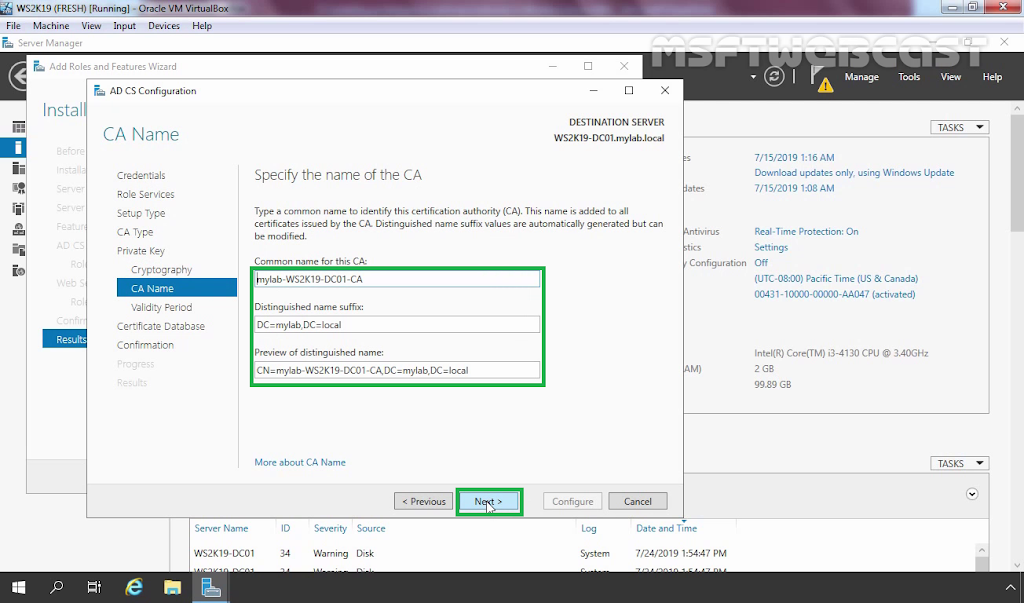This screenshot has height=603, width=1024.
Task: Sort events by Server Name column
Action: pyautogui.click(x=221, y=528)
